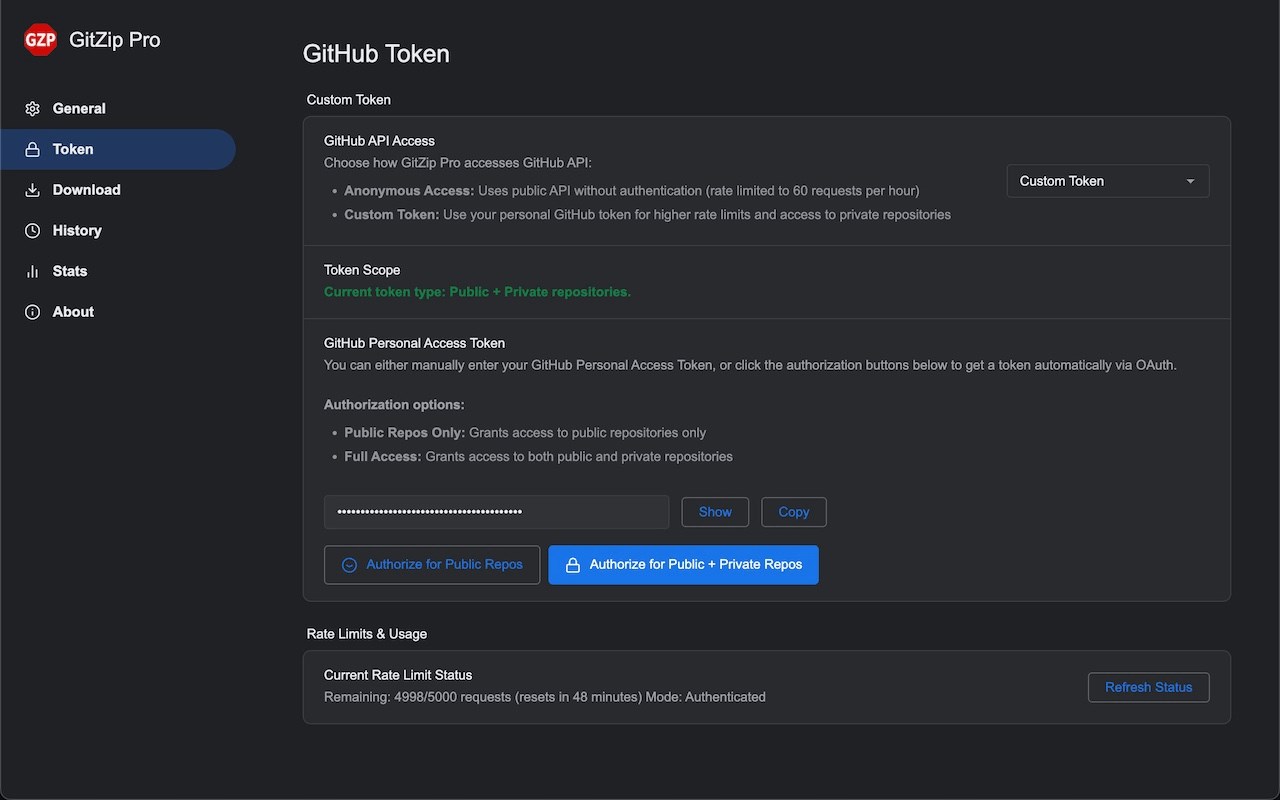The image size is (1280, 800).
Task: Click Authorize for Public Repos
Action: 432,565
